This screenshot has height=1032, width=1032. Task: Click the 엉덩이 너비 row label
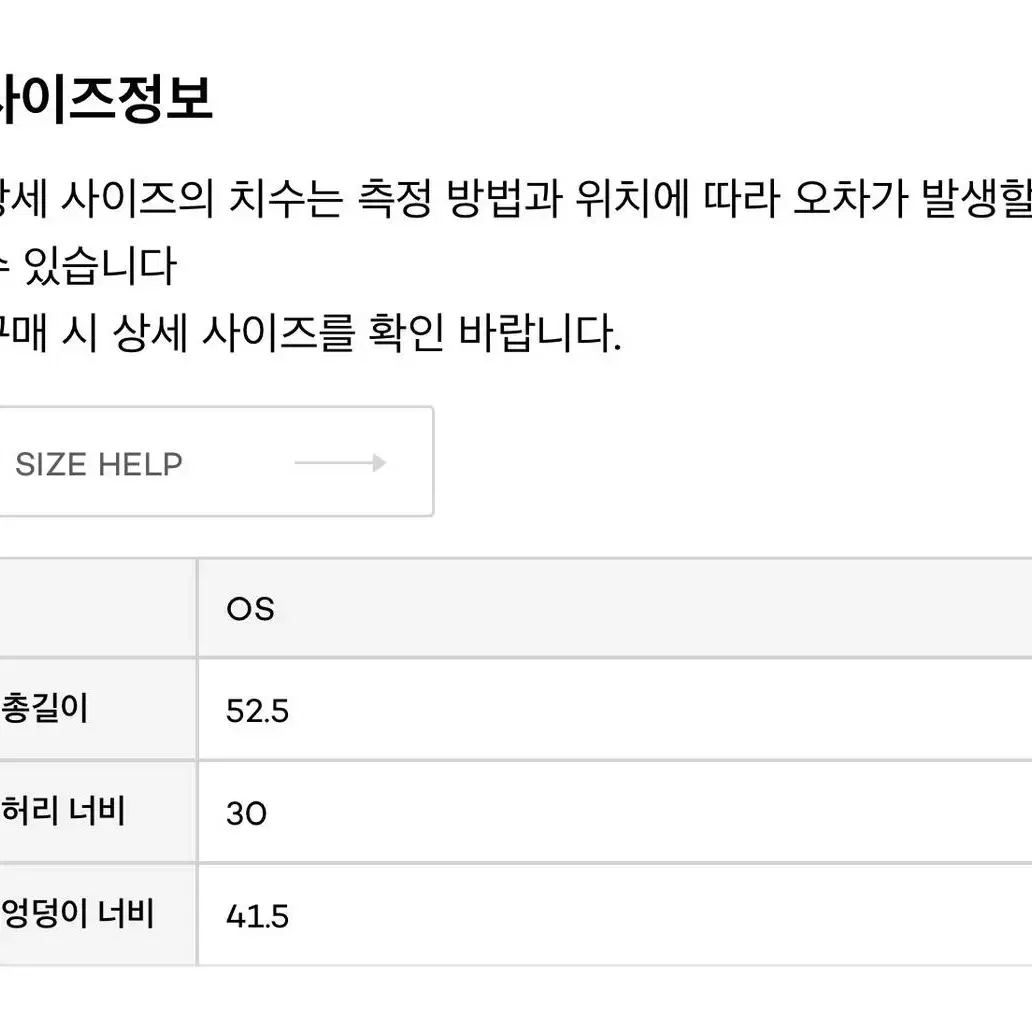click(77, 914)
